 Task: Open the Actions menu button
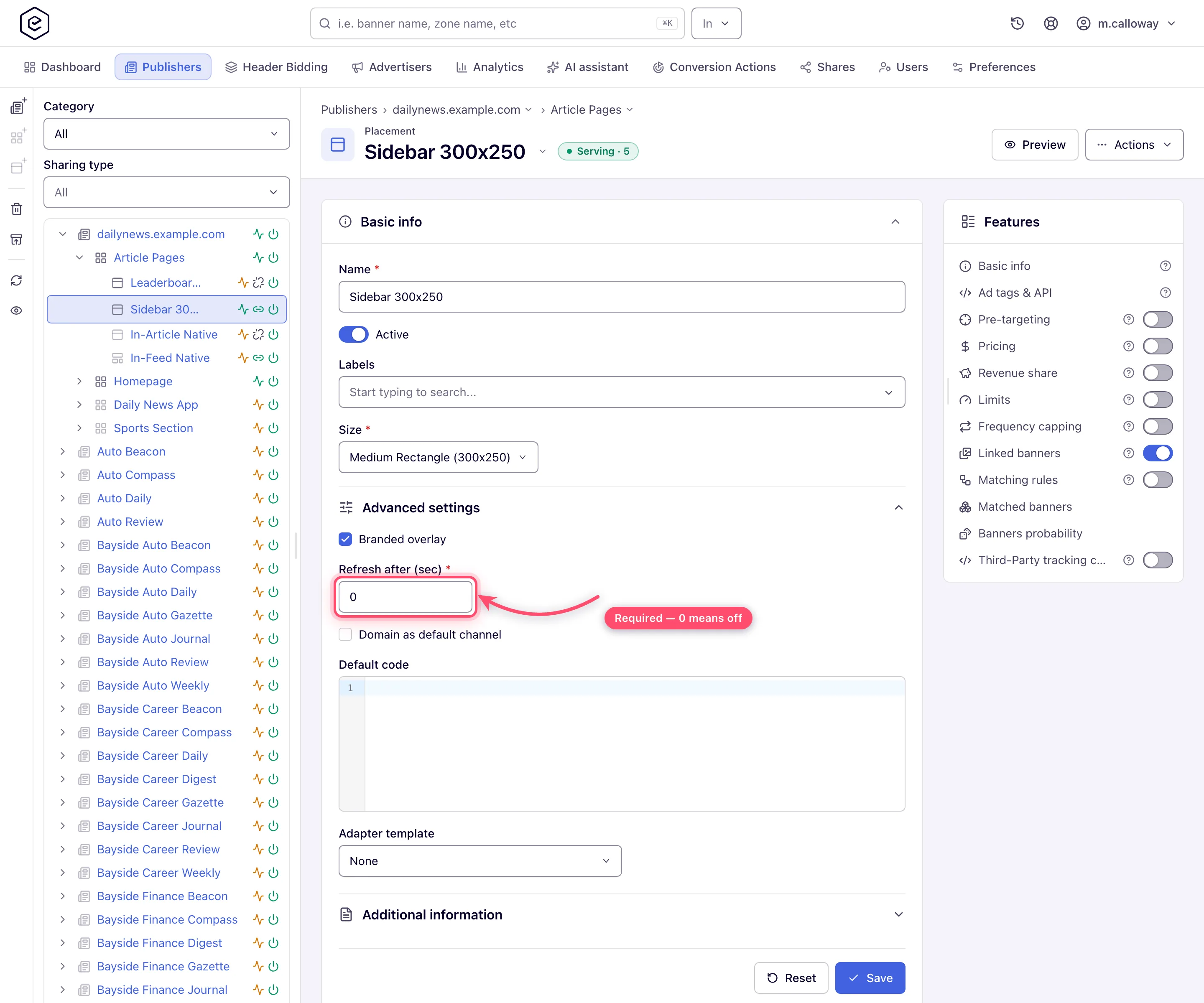click(1134, 145)
